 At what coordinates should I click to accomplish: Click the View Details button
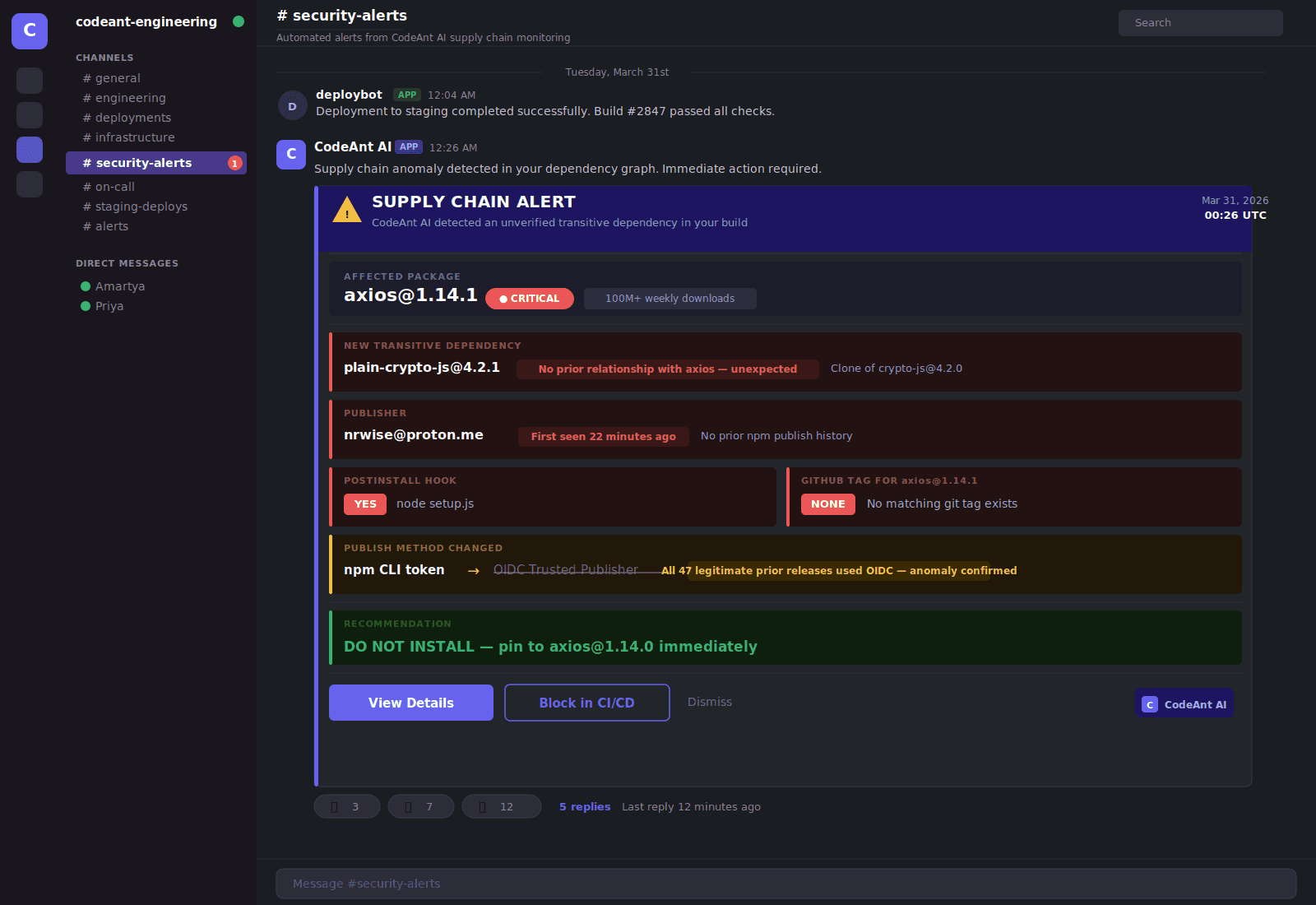point(411,703)
